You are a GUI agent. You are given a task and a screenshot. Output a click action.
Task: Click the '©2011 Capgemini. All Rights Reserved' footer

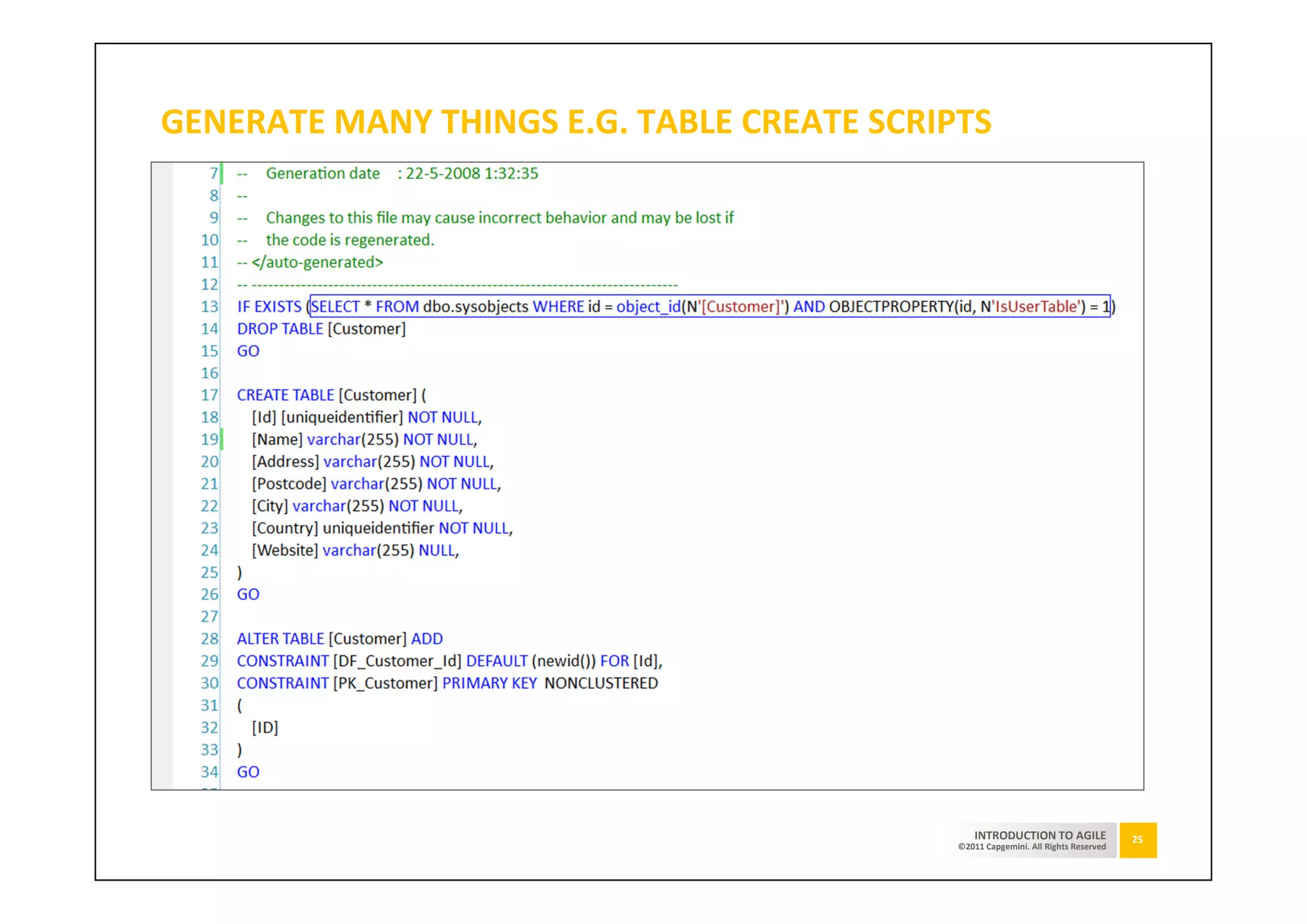point(1032,847)
